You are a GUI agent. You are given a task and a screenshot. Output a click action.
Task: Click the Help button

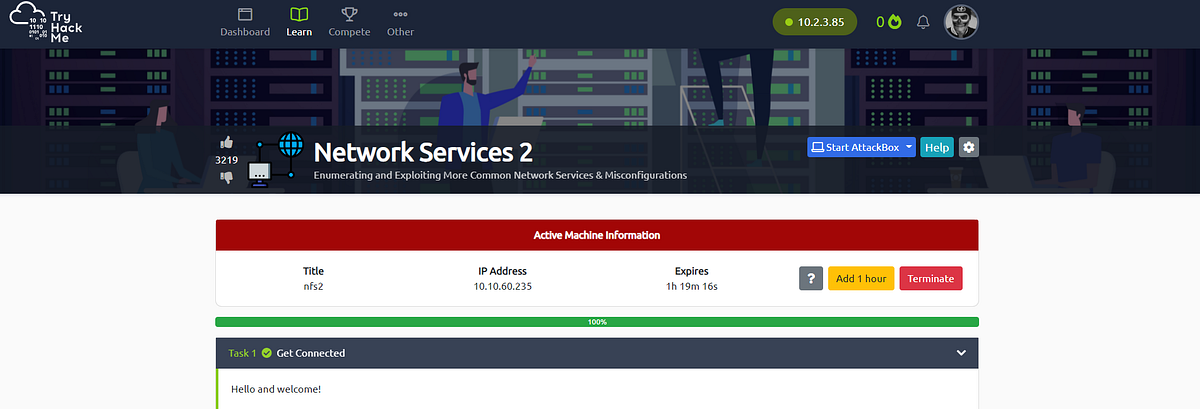click(937, 147)
